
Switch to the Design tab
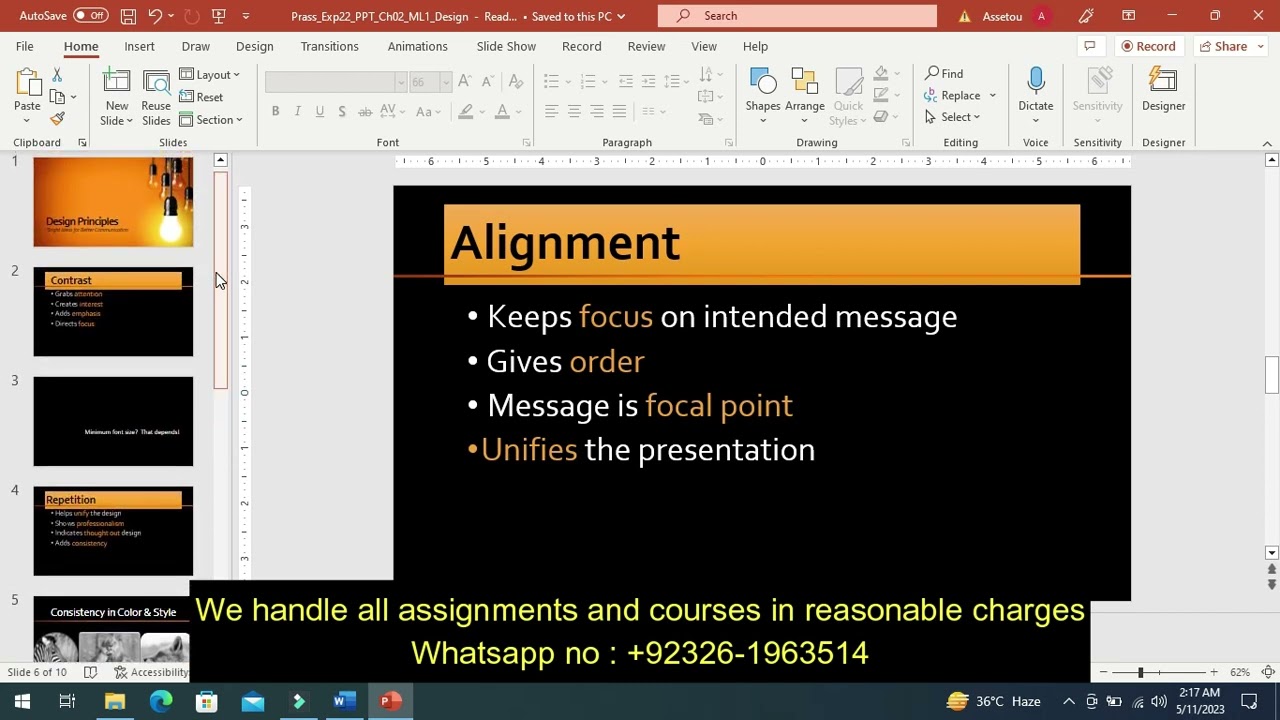254,46
